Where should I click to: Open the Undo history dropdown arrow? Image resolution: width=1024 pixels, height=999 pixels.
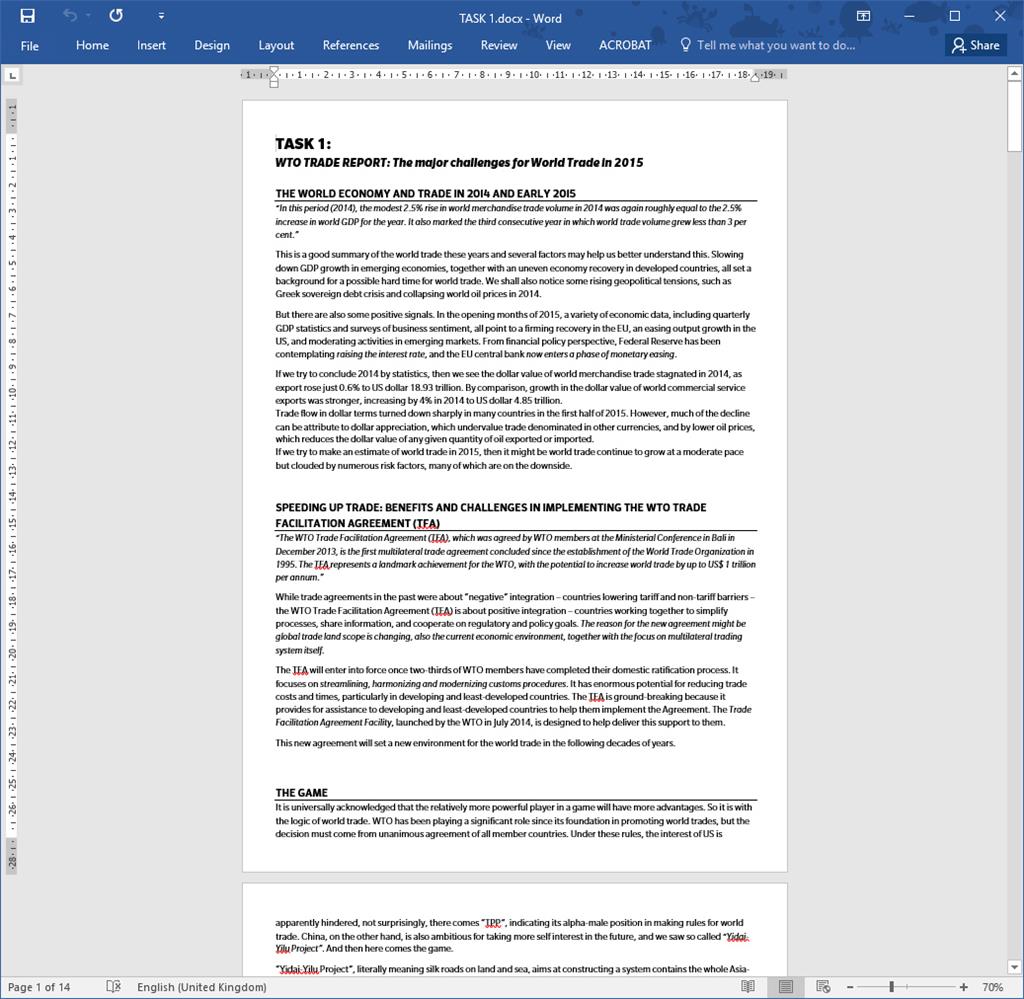[88, 16]
